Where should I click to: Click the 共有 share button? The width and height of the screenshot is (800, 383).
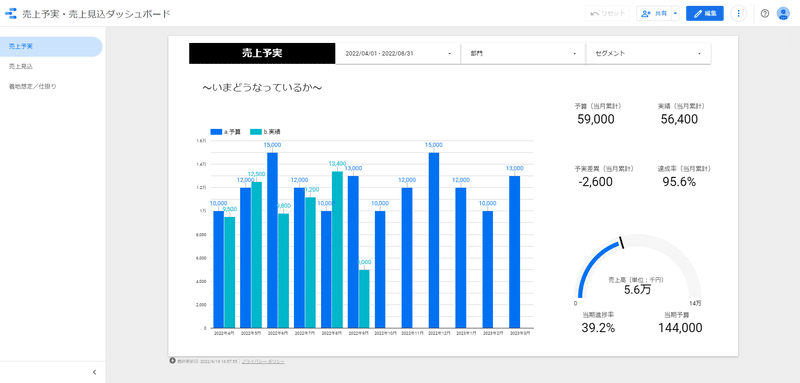point(654,14)
